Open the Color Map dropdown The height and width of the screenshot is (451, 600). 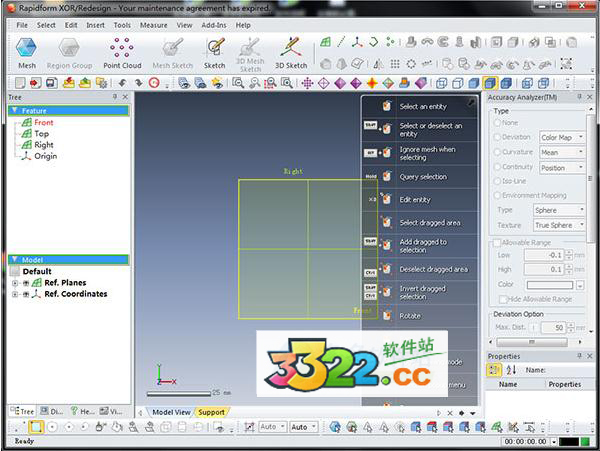[x=563, y=137]
